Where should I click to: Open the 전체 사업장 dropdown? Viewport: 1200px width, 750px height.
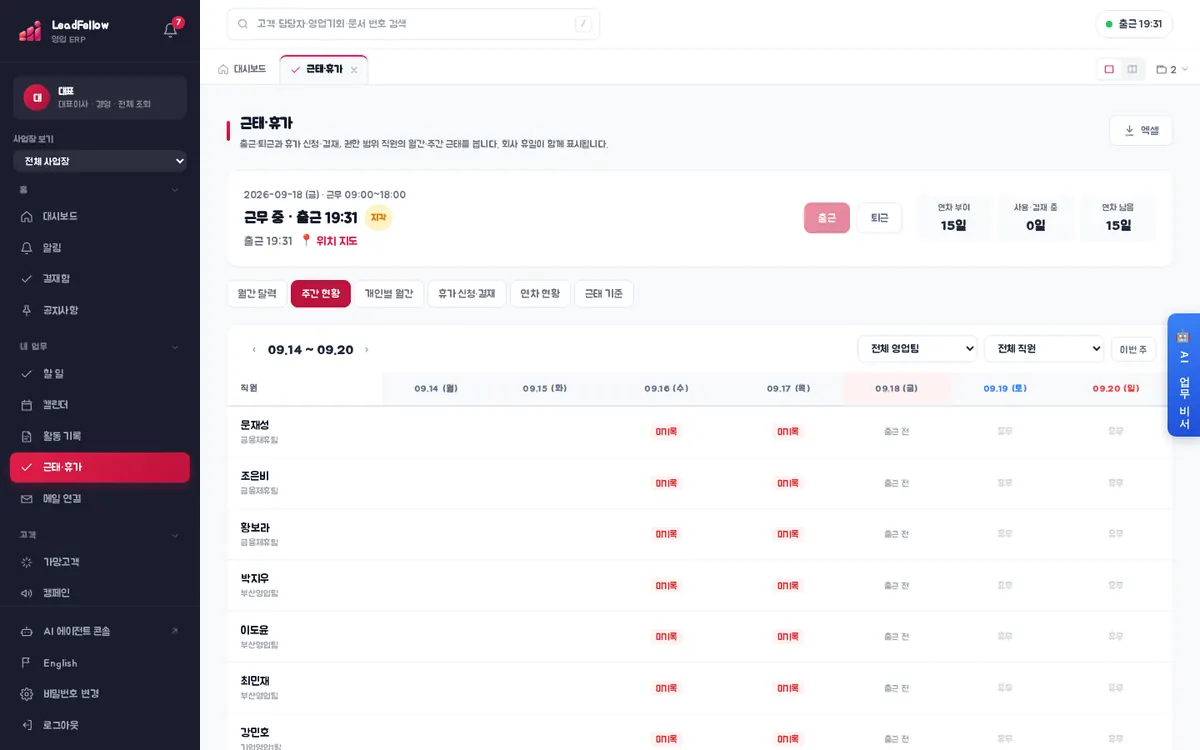[x=100, y=161]
